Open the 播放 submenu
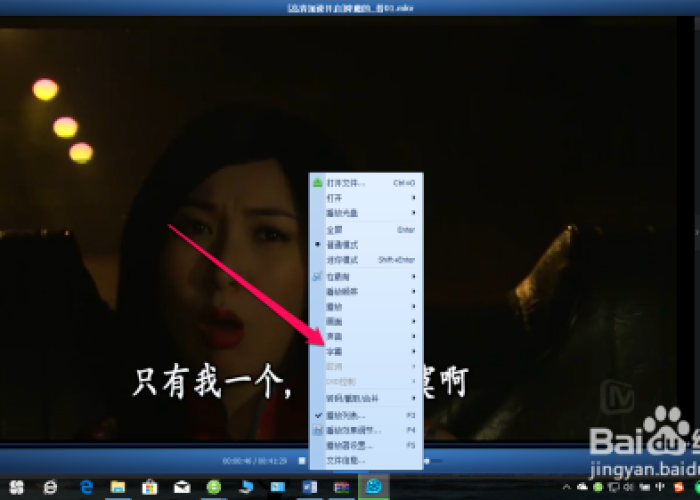Image resolution: width=700 pixels, height=500 pixels. 366,307
